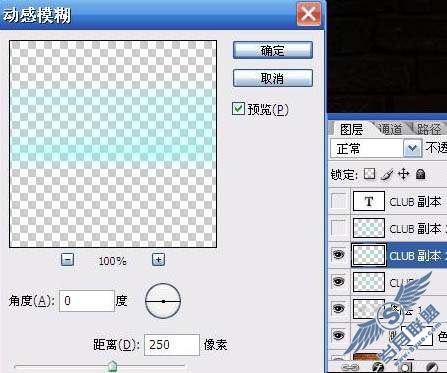Hide the CLUB layer under the highlighted layer
Screen dimensions: 447x373
coord(339,282)
